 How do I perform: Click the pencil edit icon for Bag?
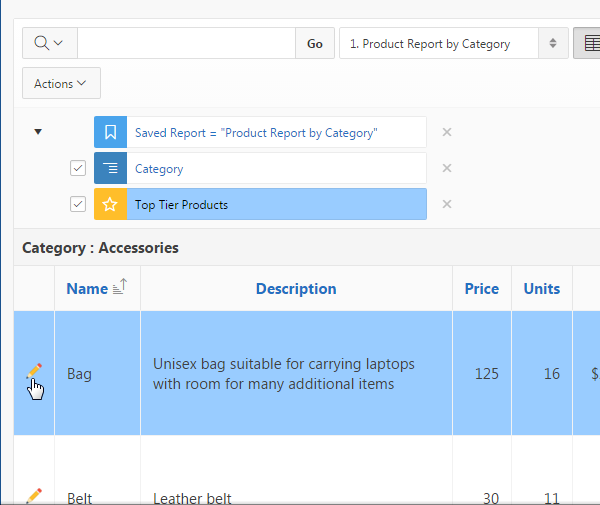point(34,371)
